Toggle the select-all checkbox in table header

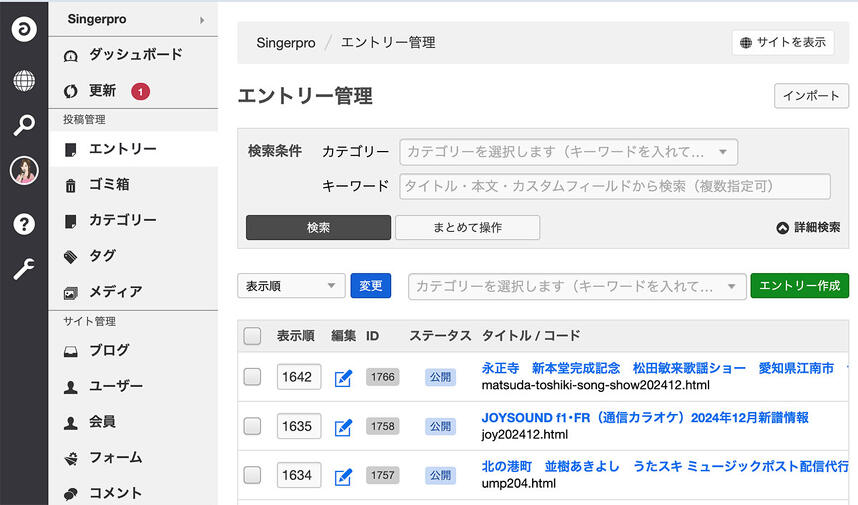253,336
